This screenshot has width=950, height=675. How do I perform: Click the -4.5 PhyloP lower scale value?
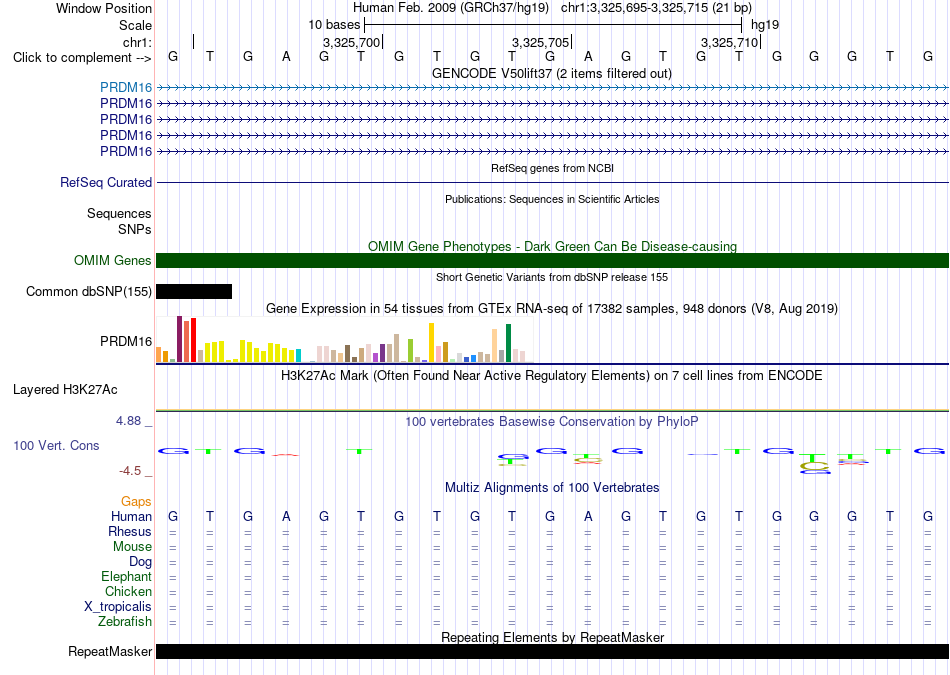tap(130, 471)
